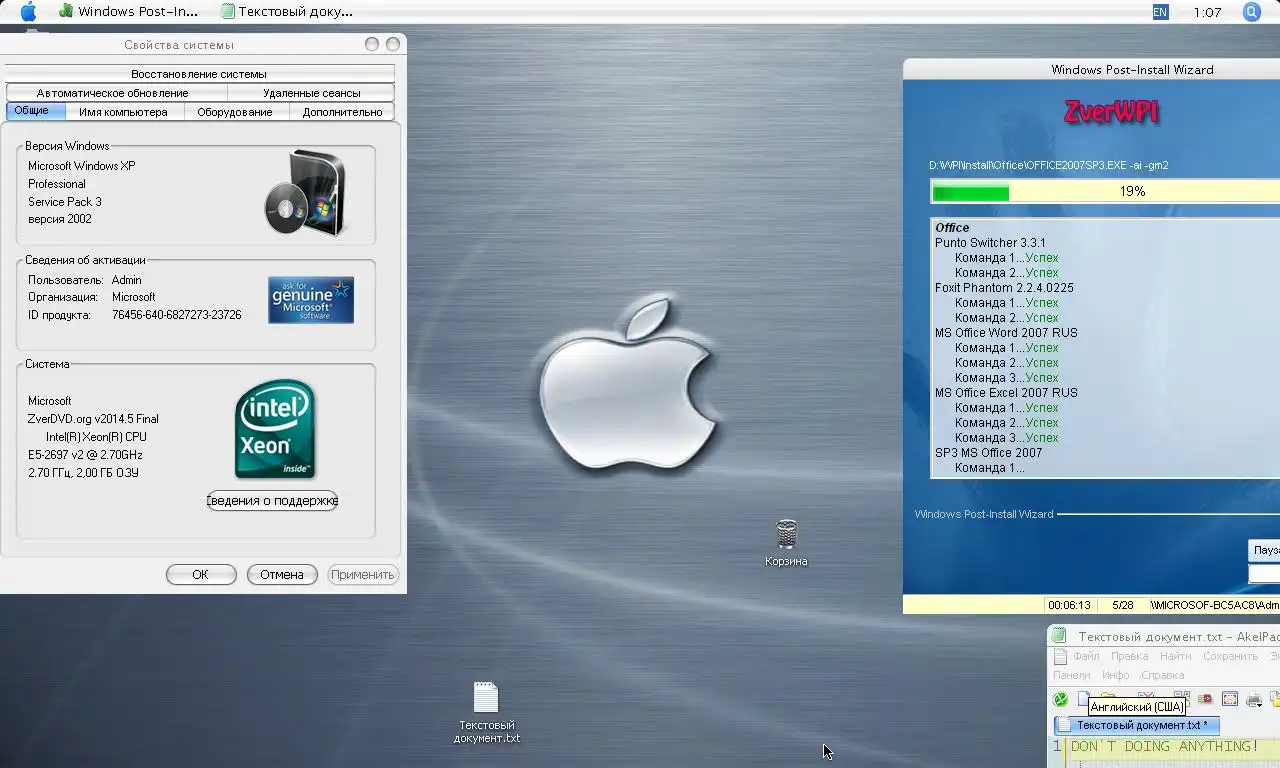1280x768 pixels.
Task: Click the notepad icon left of Файл menu
Action: [x=1059, y=657]
